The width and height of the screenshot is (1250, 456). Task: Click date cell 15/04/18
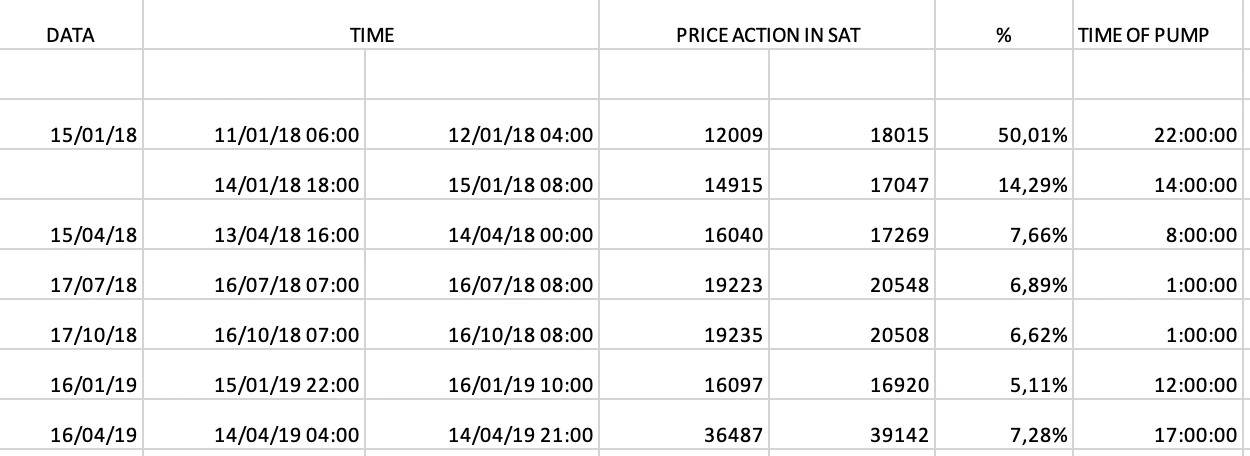[x=70, y=235]
